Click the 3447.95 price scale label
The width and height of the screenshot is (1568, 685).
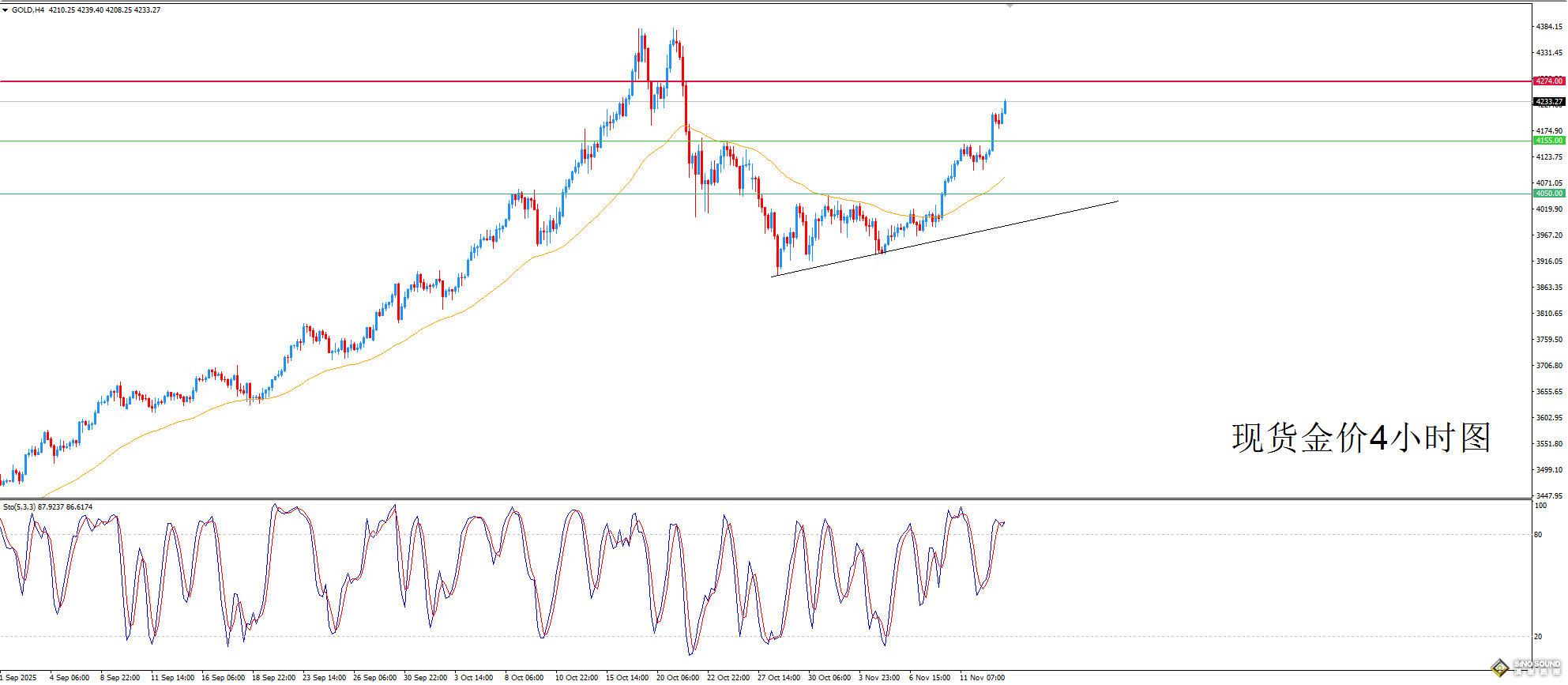click(x=1548, y=496)
